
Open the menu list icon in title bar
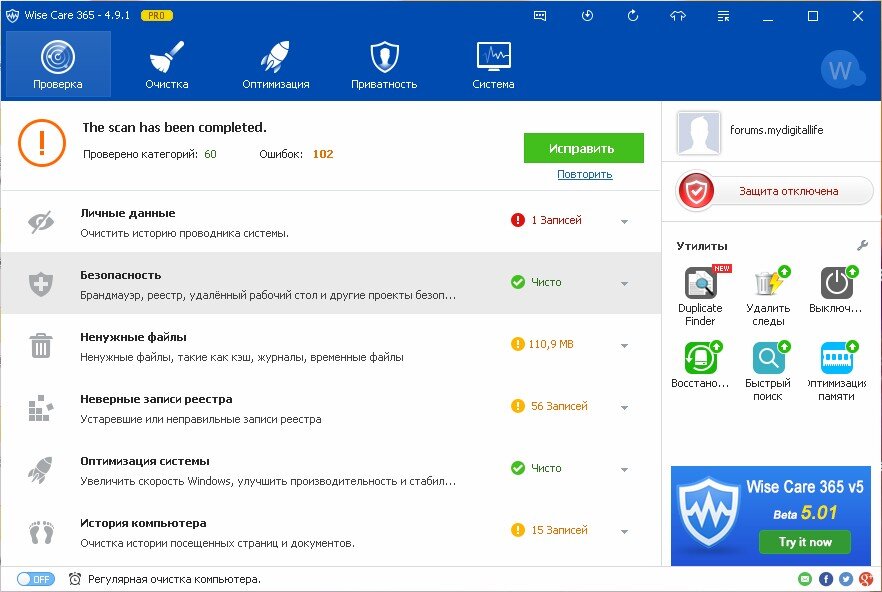723,16
